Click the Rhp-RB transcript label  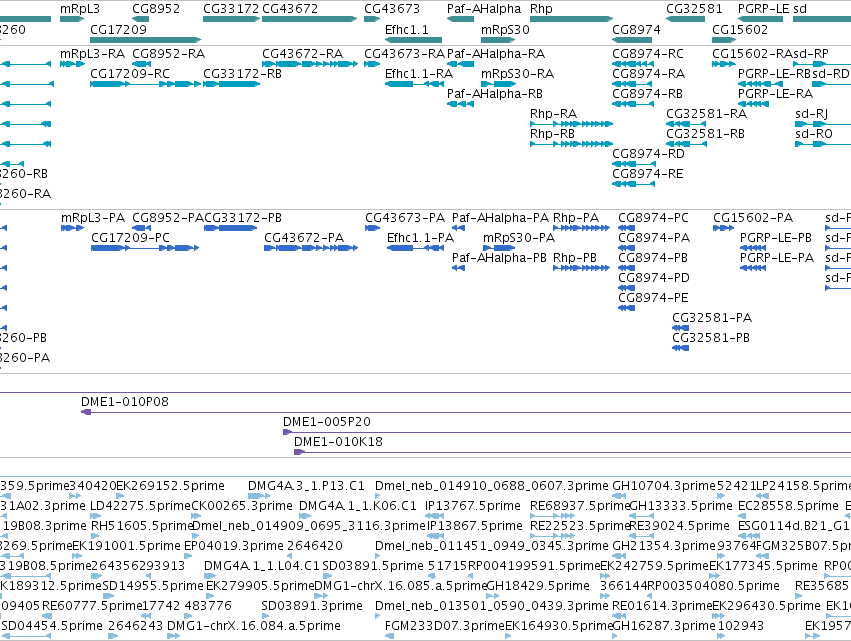click(x=552, y=134)
